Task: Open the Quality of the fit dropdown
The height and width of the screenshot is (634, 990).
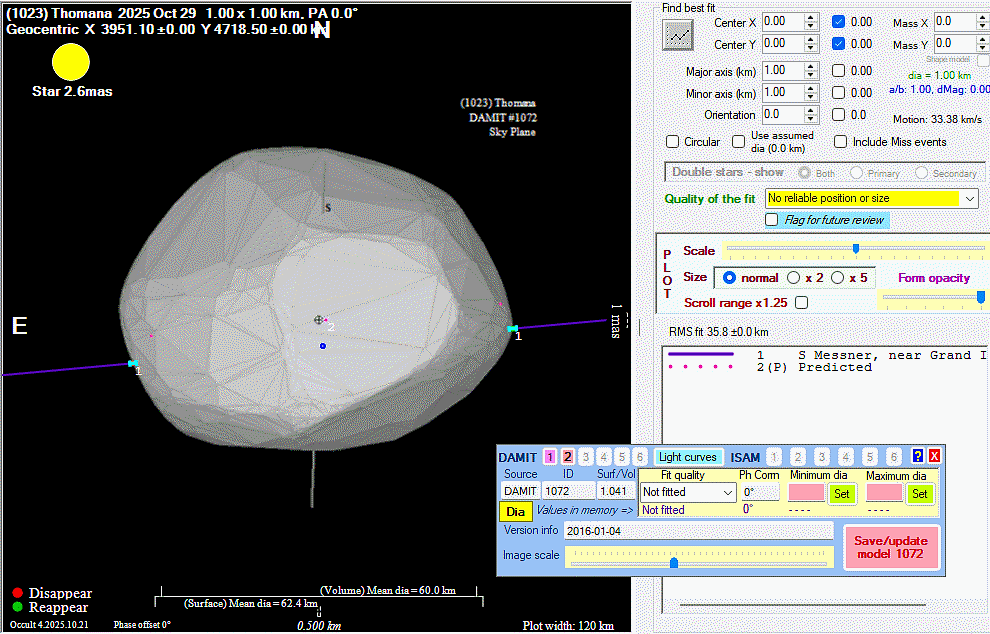Action: click(970, 199)
